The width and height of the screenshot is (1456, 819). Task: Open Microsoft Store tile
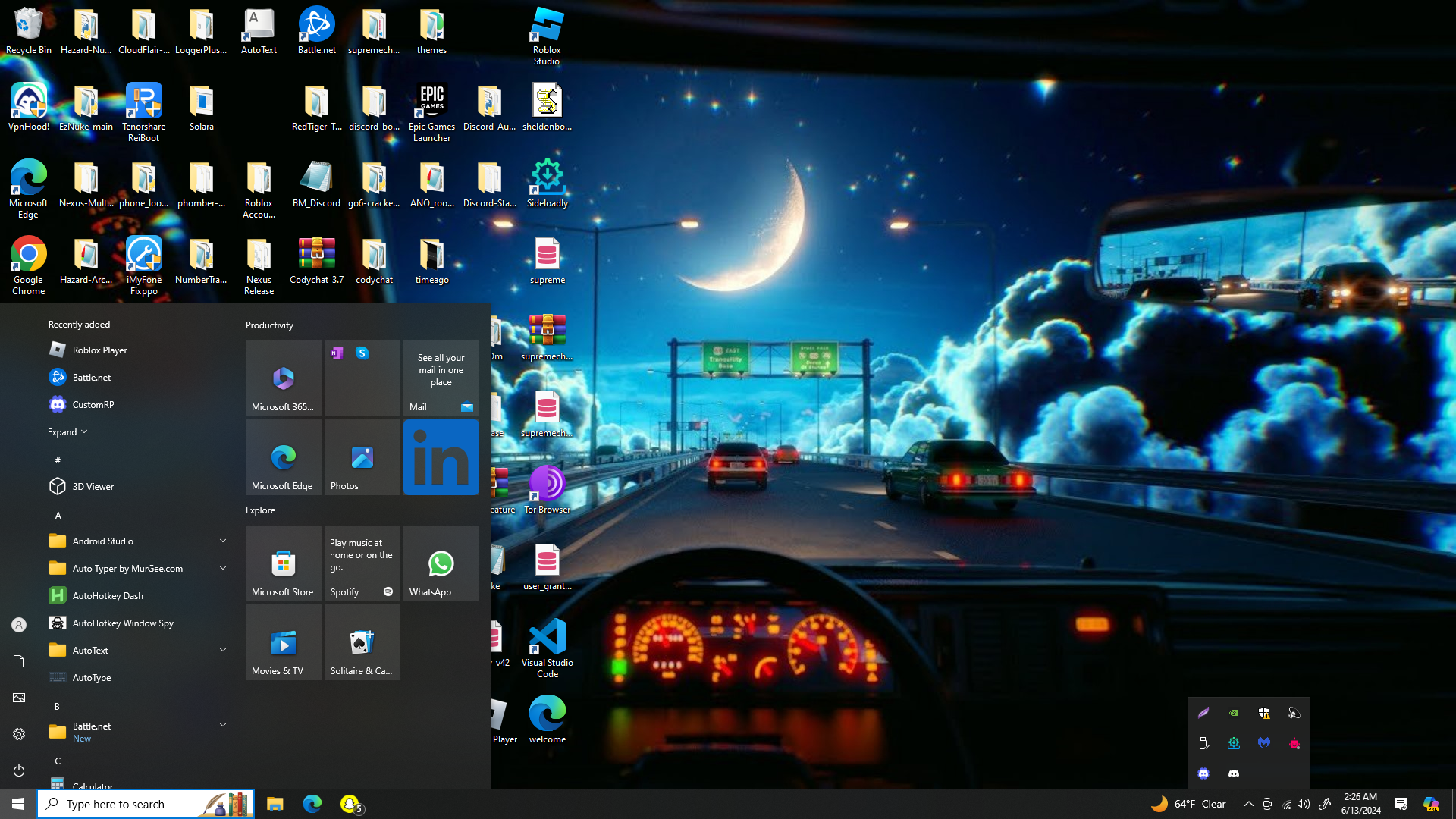pyautogui.click(x=283, y=563)
